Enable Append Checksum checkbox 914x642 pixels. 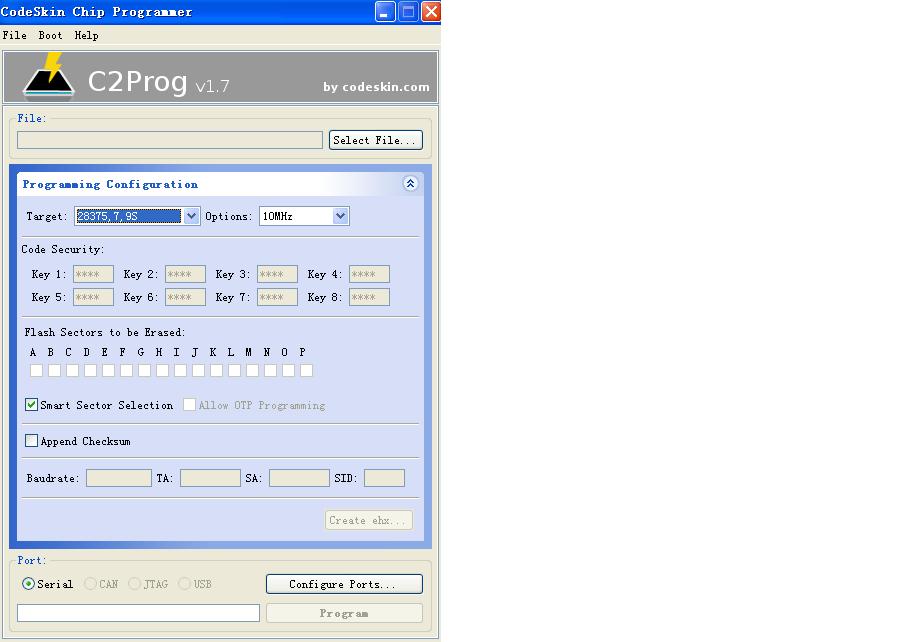[31, 441]
